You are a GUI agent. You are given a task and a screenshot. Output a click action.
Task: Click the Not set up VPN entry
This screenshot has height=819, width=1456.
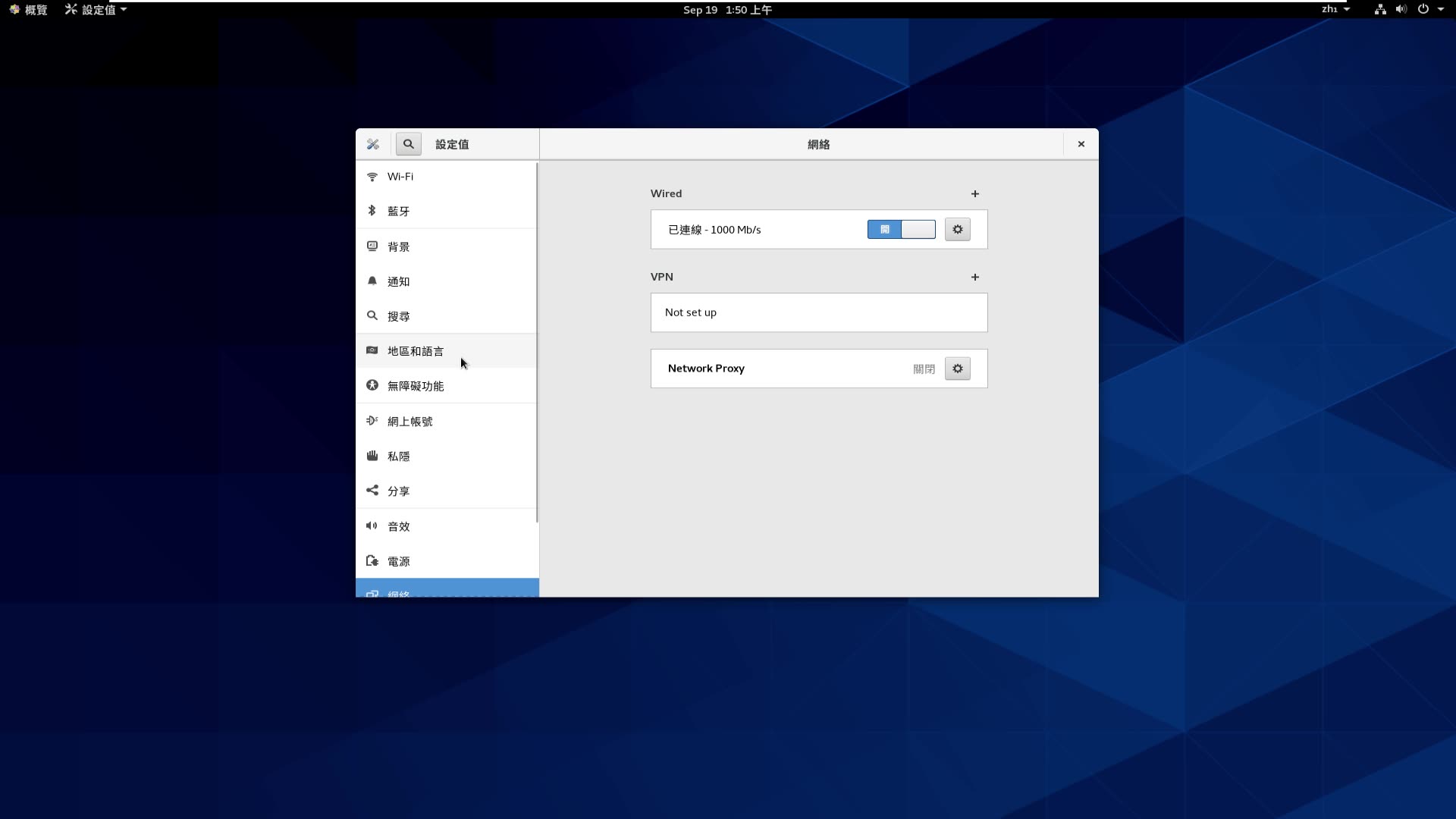pyautogui.click(x=819, y=312)
